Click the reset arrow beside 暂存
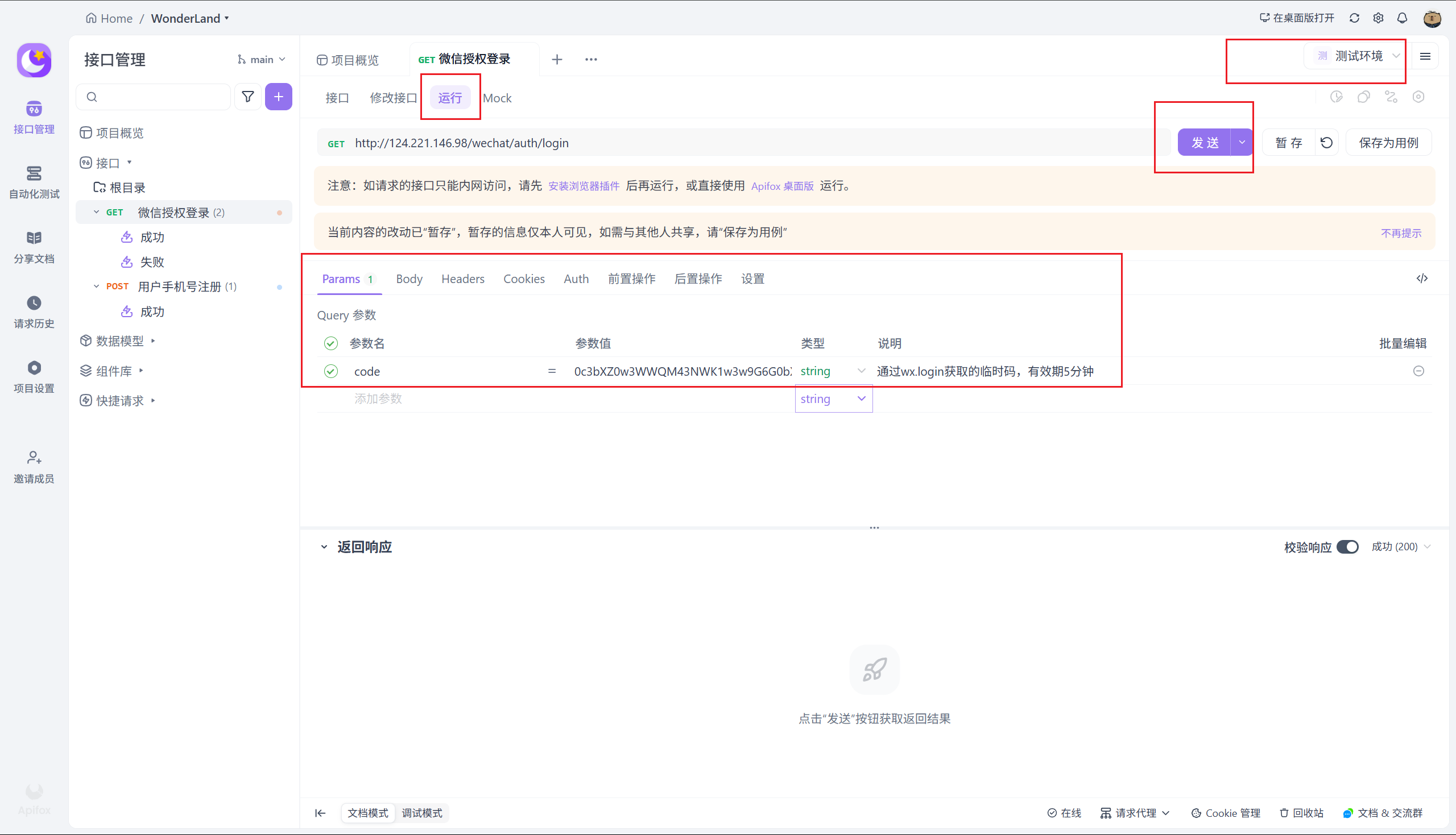 click(x=1326, y=143)
